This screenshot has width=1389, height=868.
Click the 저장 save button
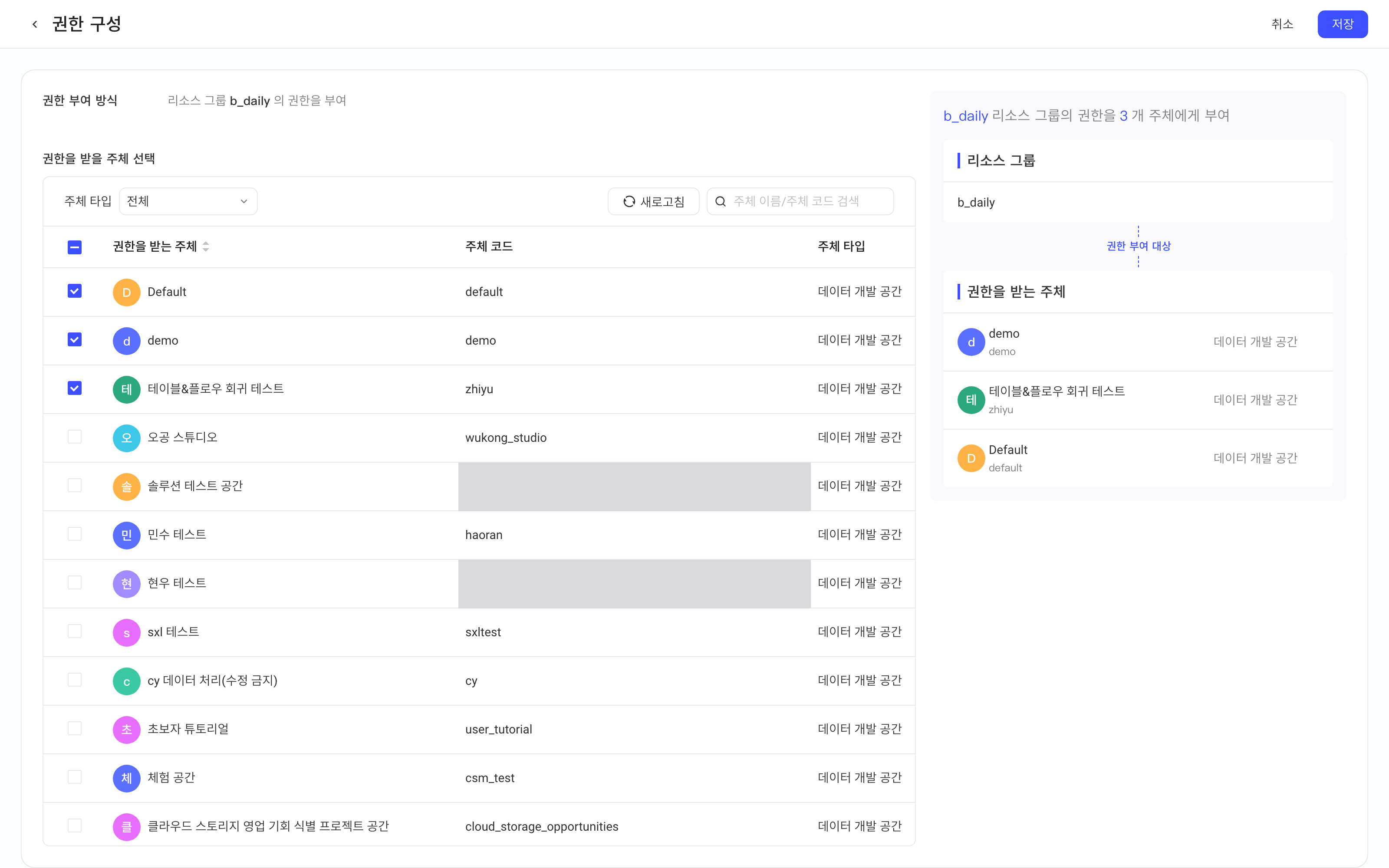(1343, 24)
